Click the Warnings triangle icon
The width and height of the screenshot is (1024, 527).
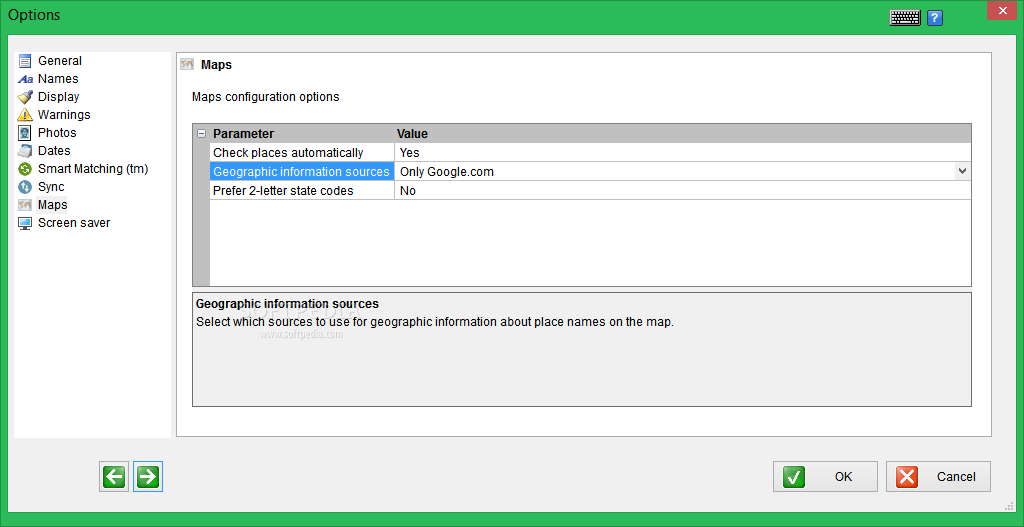point(25,115)
